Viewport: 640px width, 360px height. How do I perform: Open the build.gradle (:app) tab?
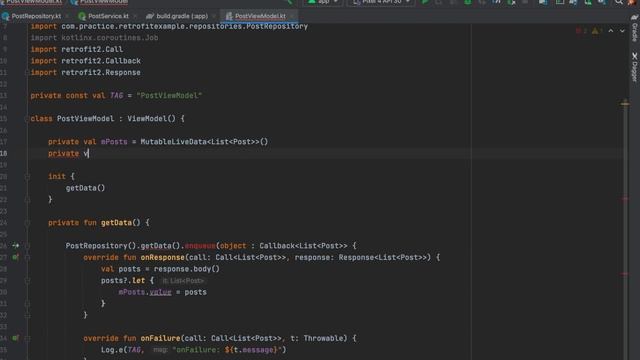click(182, 16)
